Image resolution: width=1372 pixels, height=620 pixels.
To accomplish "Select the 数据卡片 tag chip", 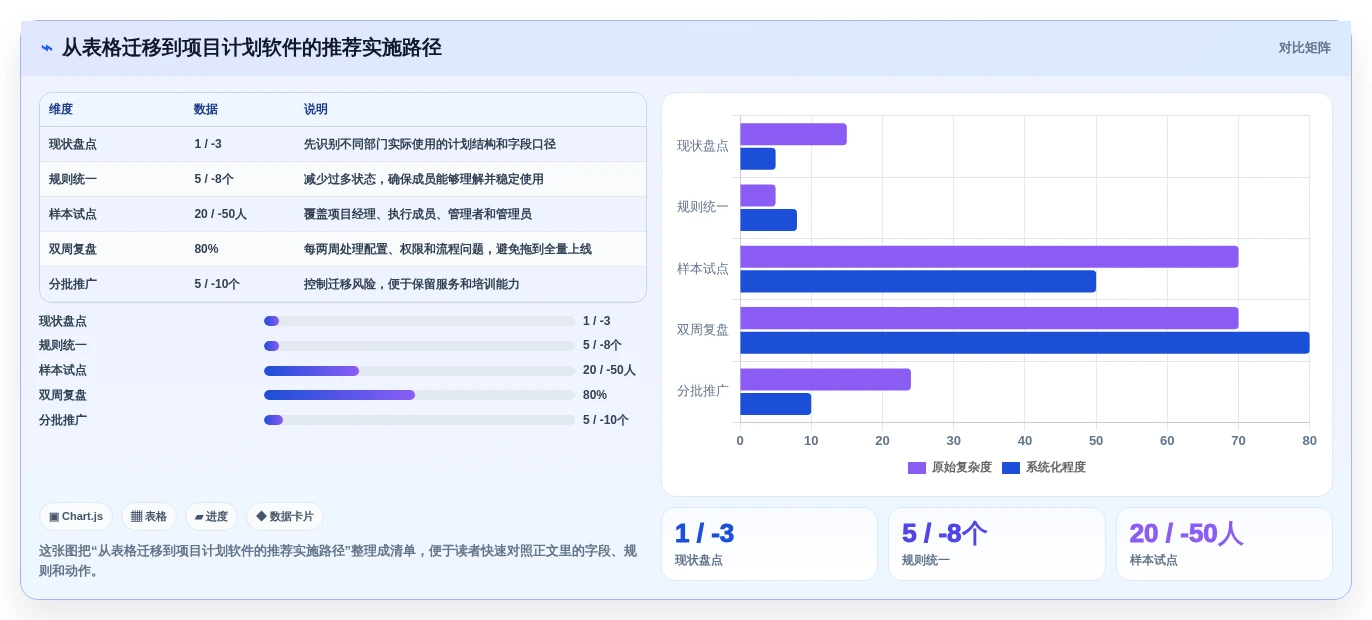I will [x=285, y=517].
